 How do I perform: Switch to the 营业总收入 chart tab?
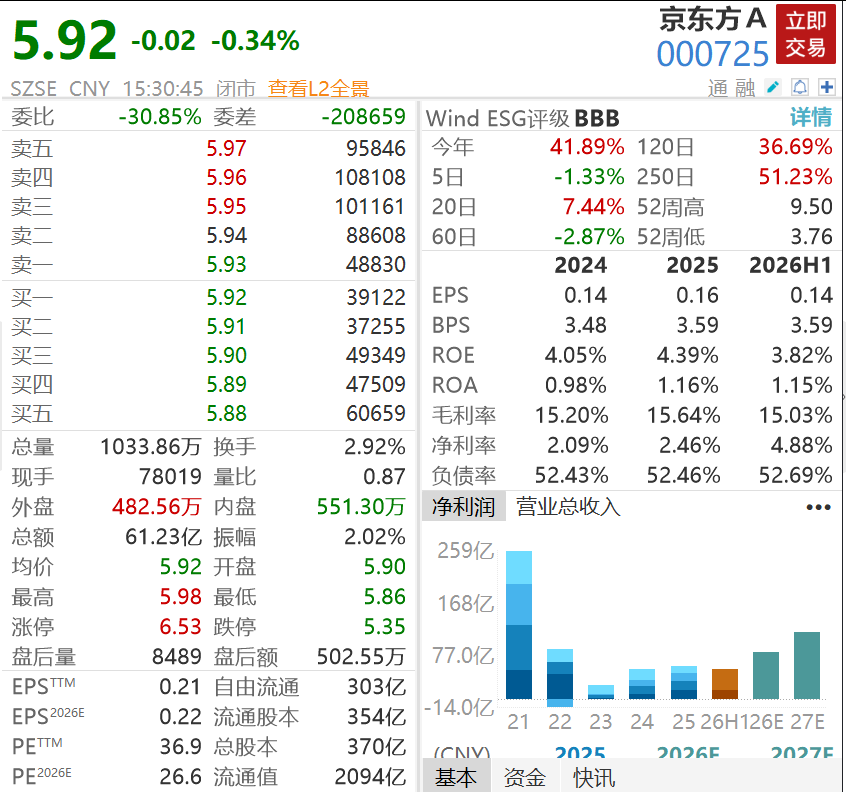click(x=568, y=506)
